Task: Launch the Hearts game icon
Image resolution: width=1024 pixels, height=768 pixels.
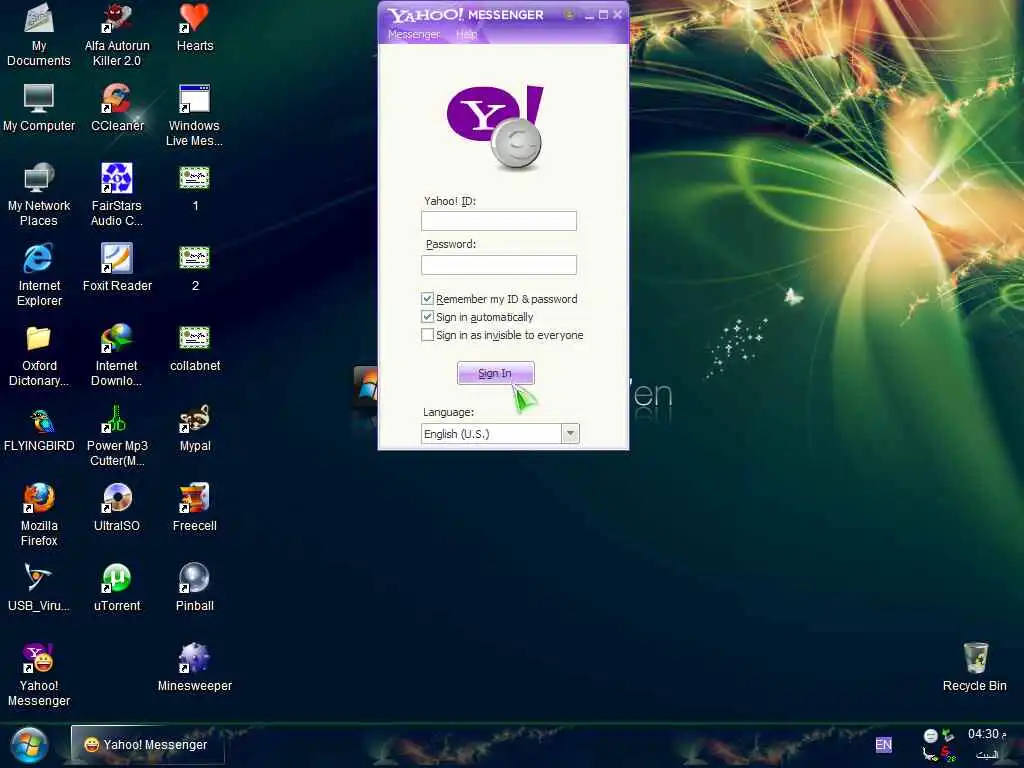Action: (x=195, y=27)
